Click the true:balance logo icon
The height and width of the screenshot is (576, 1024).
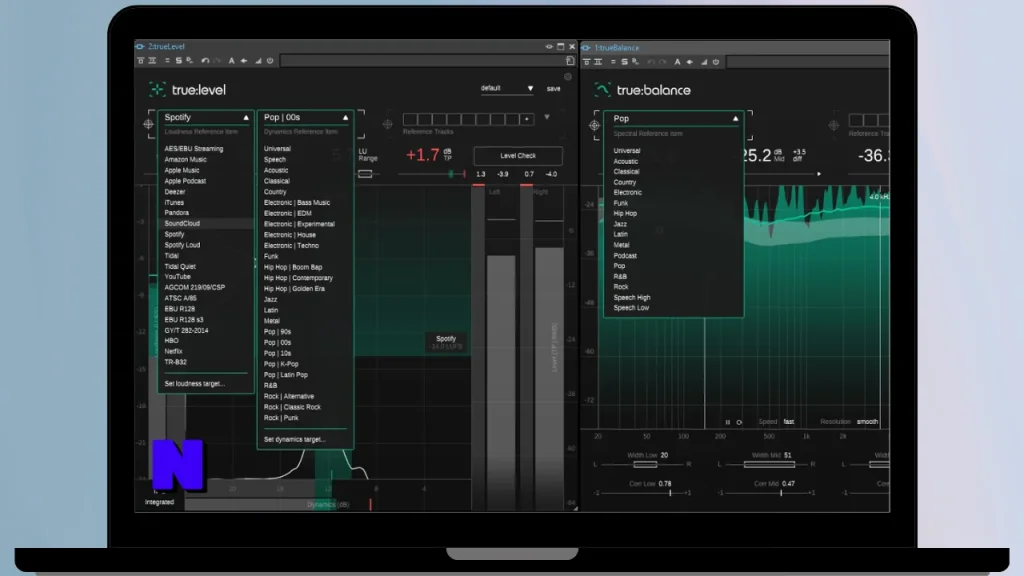[x=602, y=89]
